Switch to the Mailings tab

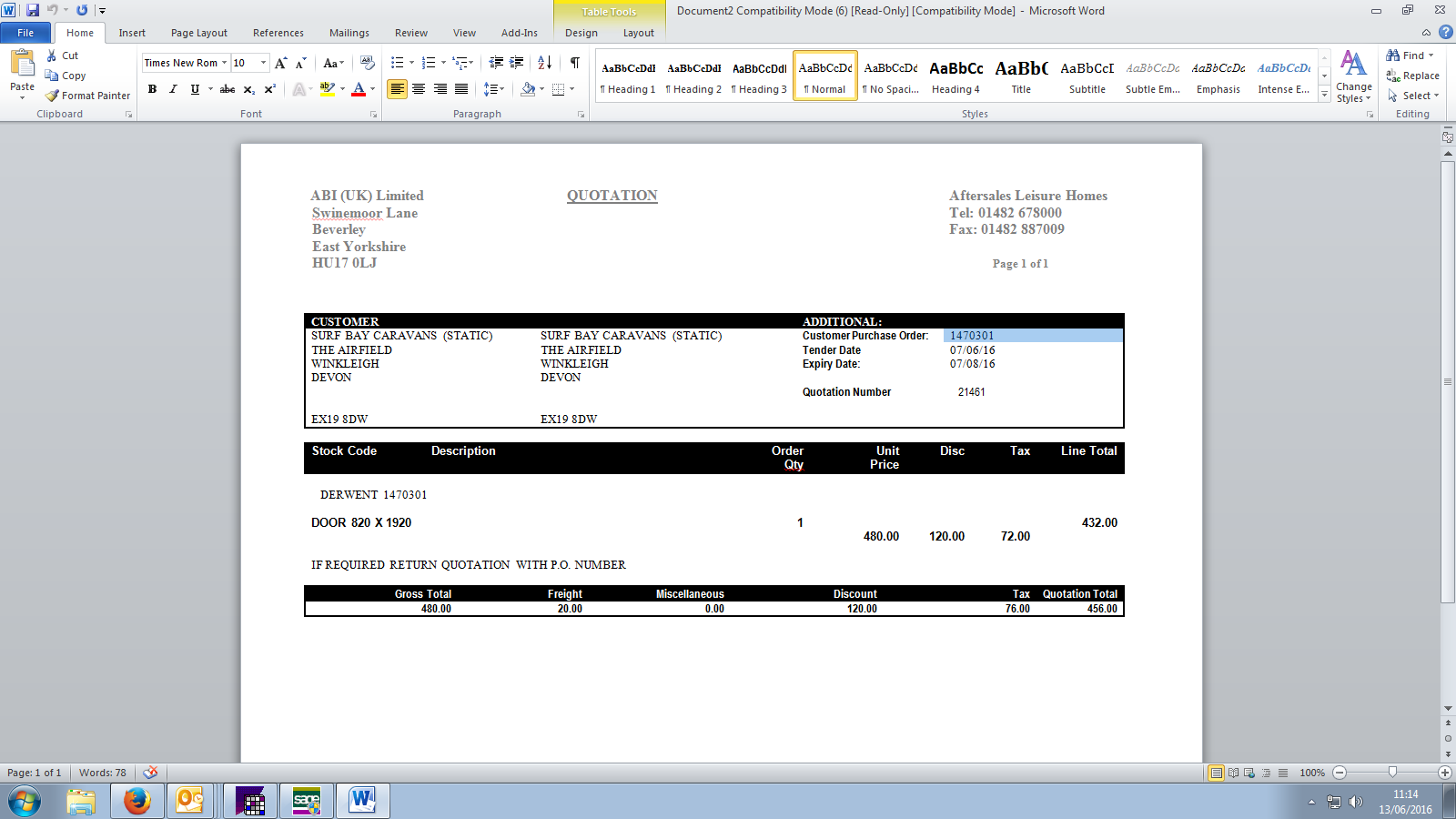click(349, 33)
